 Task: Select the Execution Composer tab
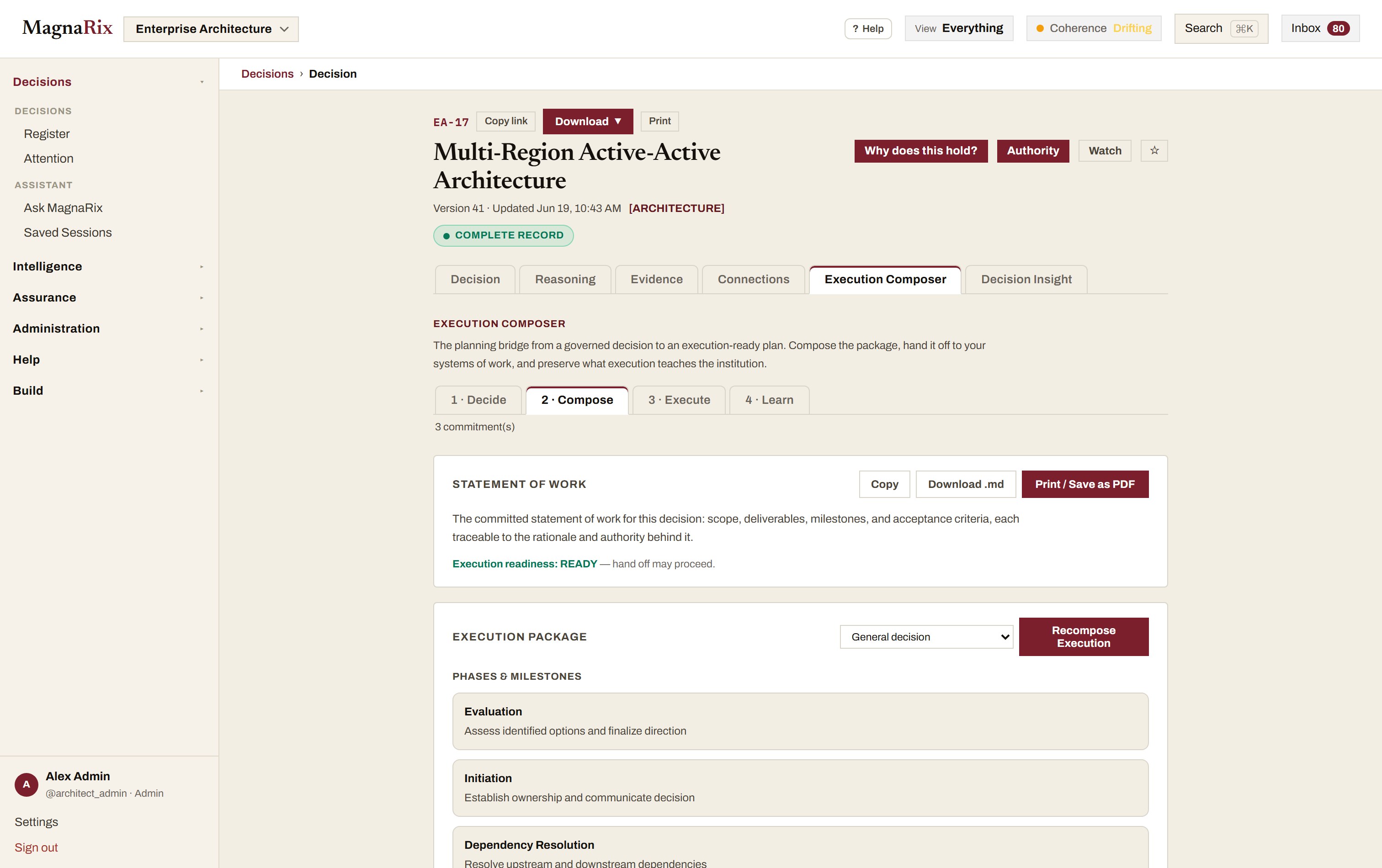pos(885,280)
